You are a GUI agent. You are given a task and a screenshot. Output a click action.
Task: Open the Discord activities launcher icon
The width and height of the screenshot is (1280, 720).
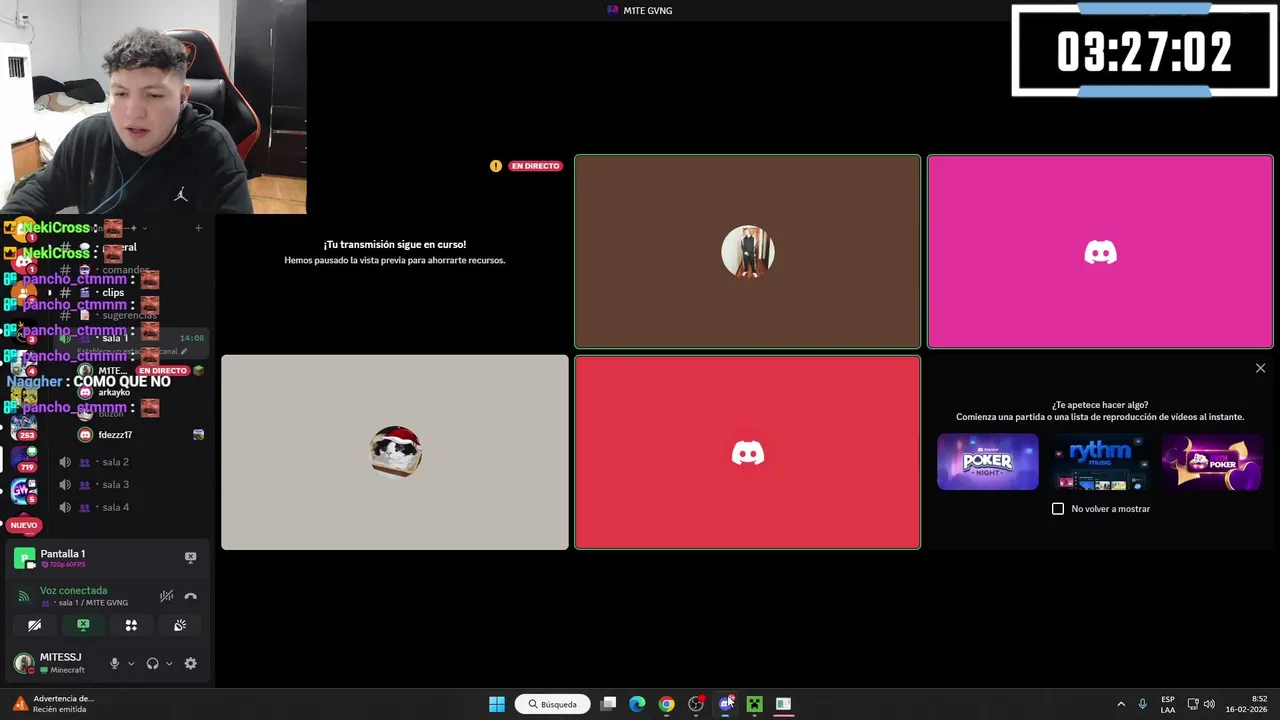coord(131,625)
